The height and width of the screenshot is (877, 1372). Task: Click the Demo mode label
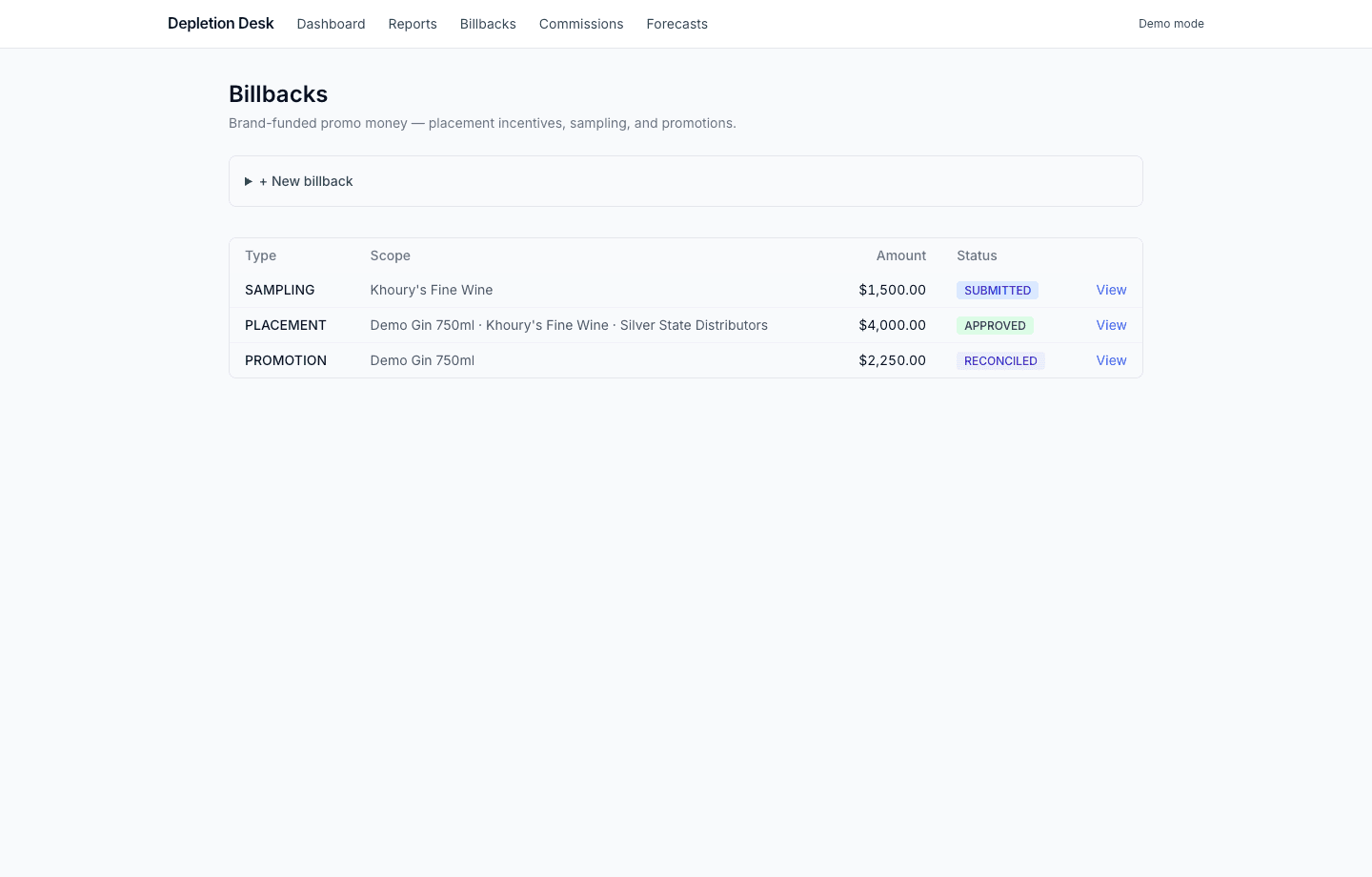(x=1171, y=24)
